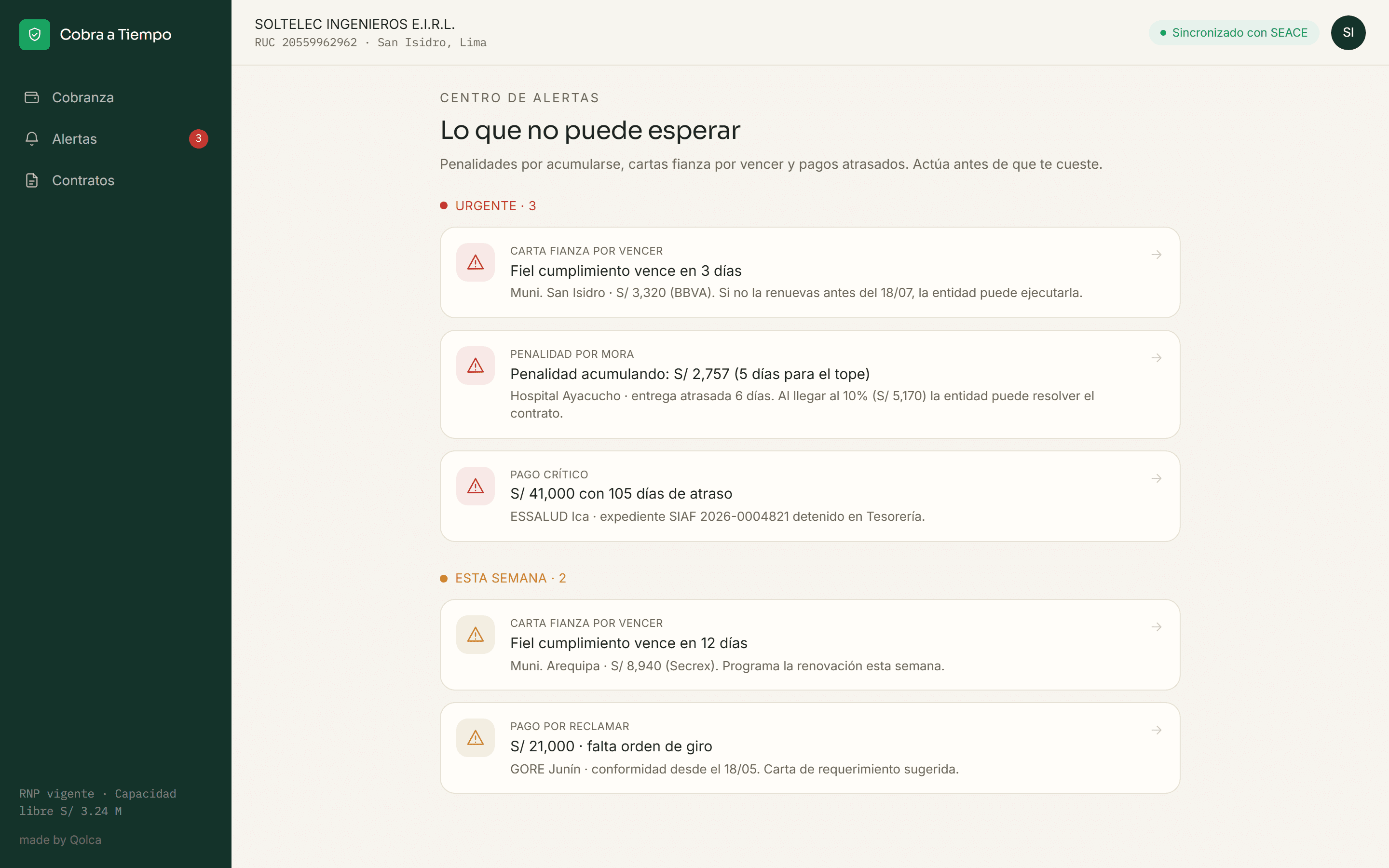The image size is (1389, 868).
Task: Click warning icon on Pago crítico card
Action: click(475, 486)
